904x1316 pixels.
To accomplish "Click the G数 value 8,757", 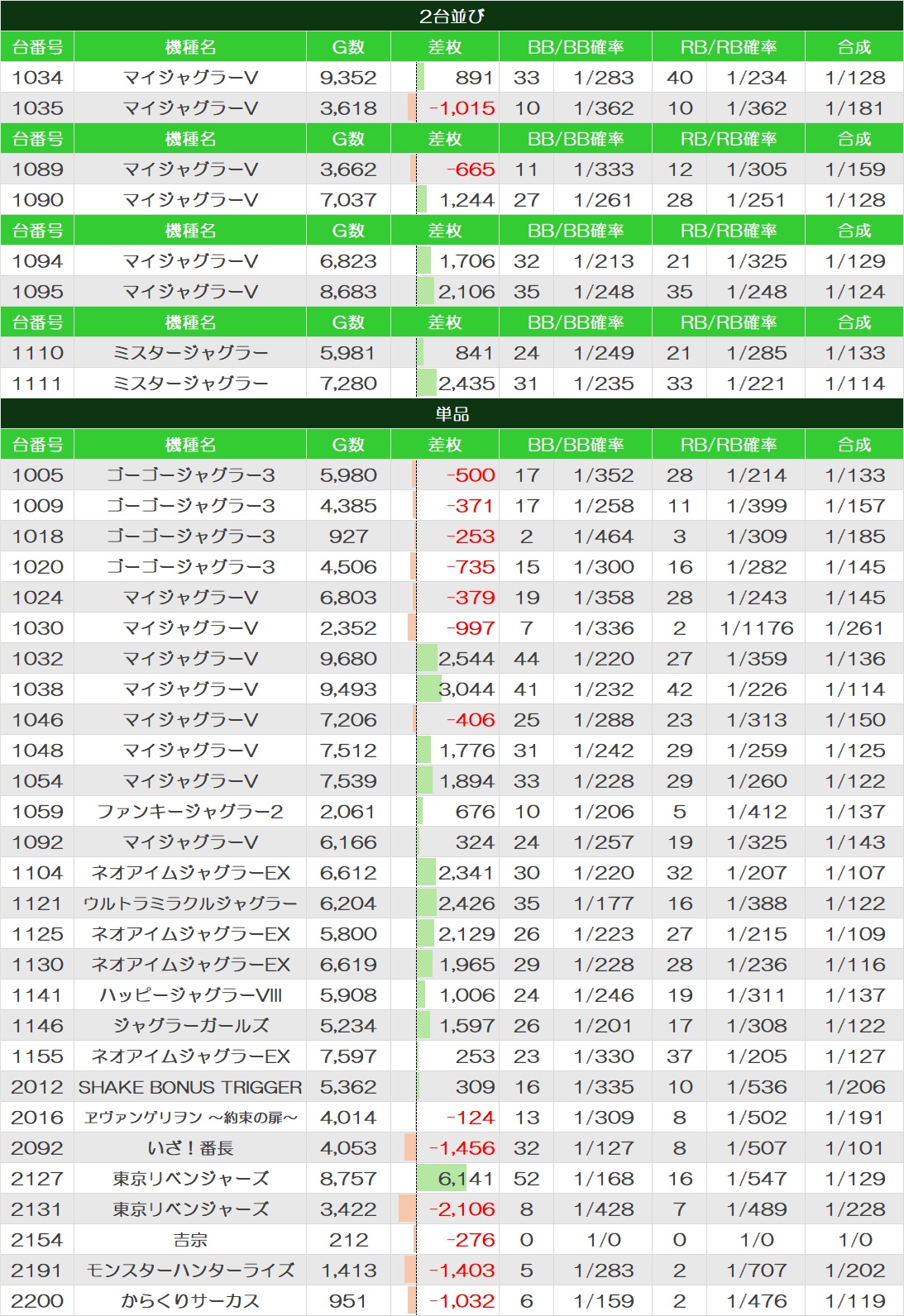I will click(x=348, y=1179).
